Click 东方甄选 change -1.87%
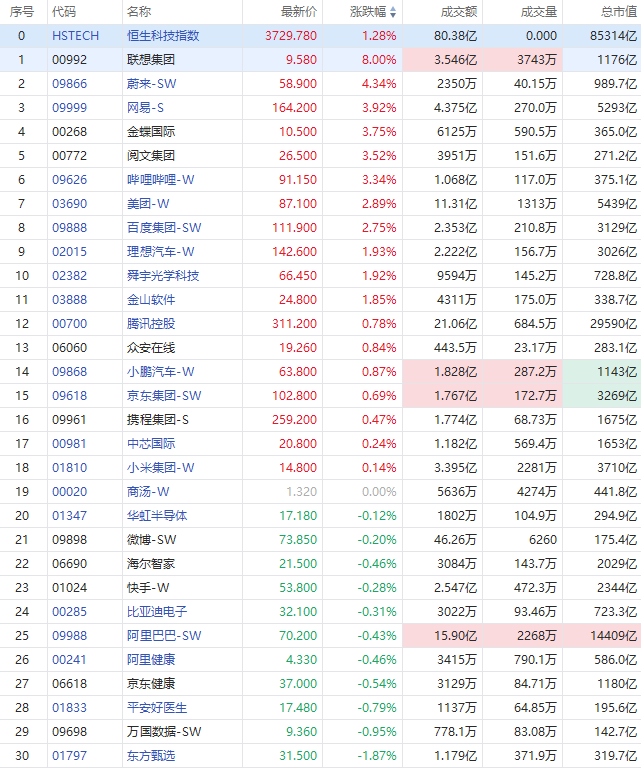Screen dimensions: 641x768 tap(377, 756)
